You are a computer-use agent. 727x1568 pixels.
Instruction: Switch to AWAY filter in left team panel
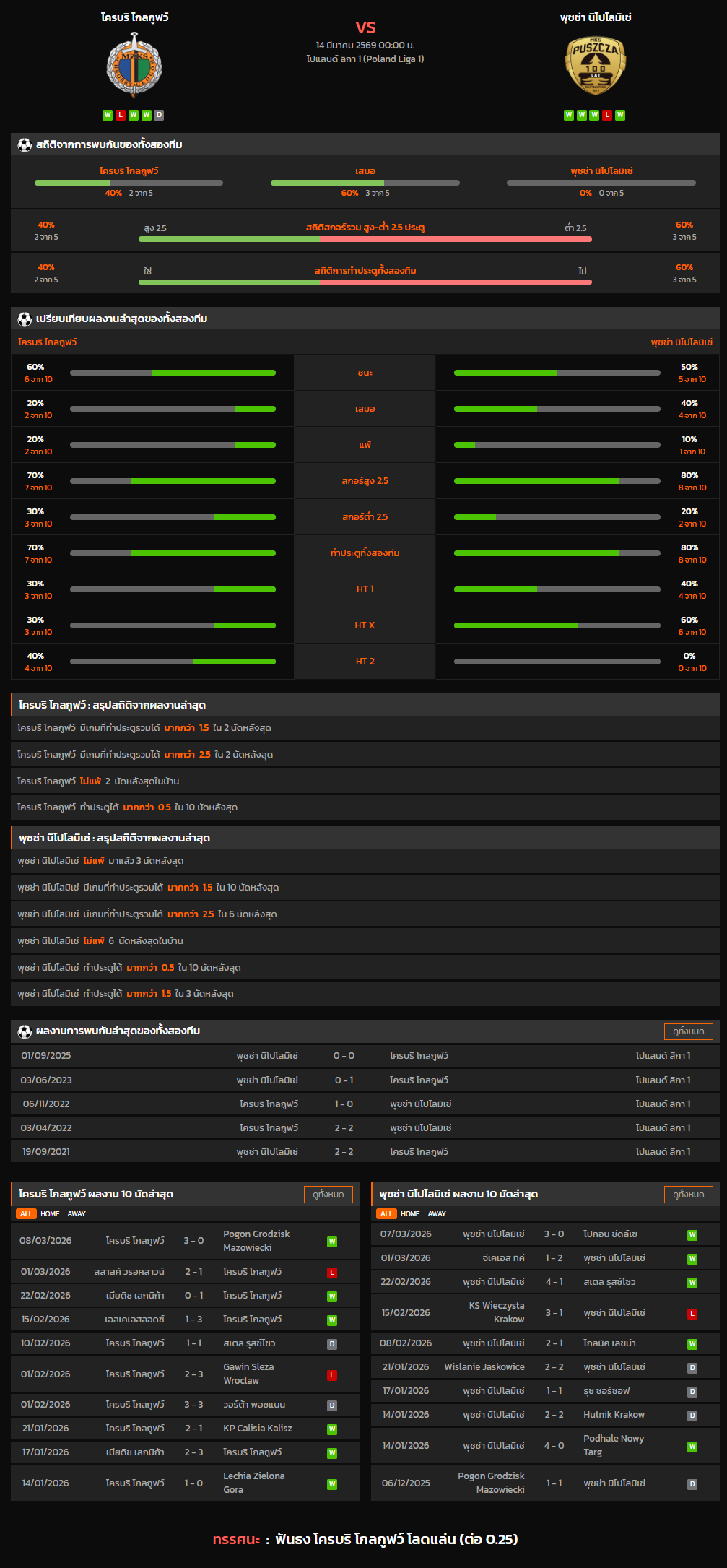(77, 1213)
